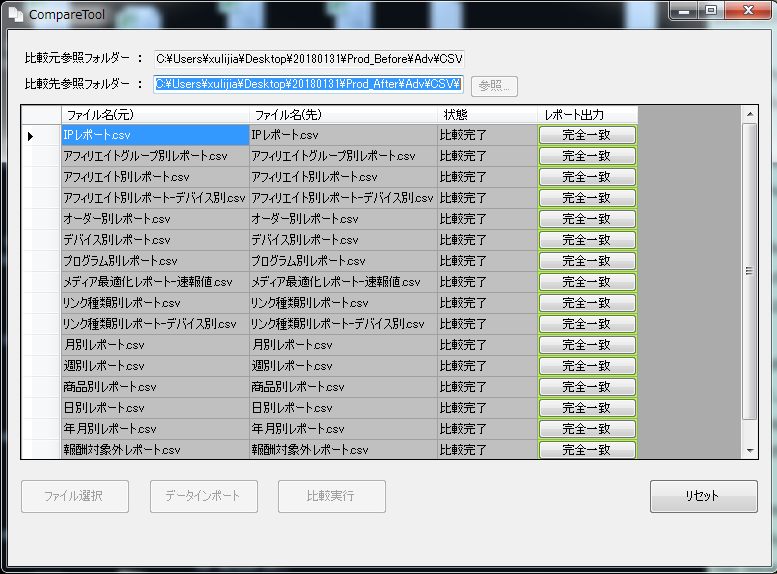Click the CompareTool title bar app icon
Screen dimensions: 777x574
pos(15,15)
